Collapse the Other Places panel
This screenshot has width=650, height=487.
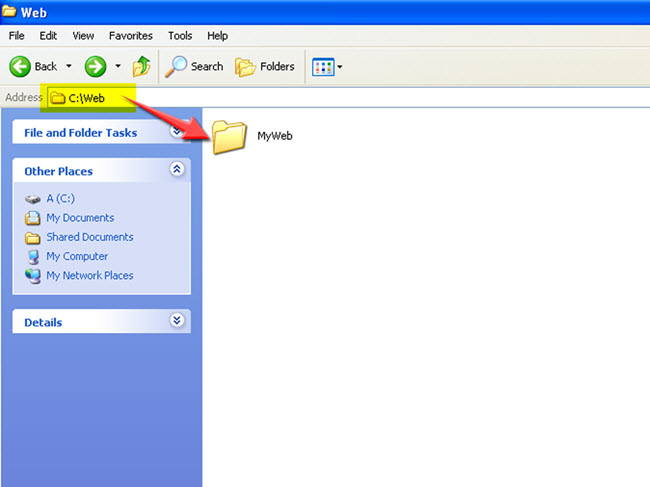[x=177, y=169]
